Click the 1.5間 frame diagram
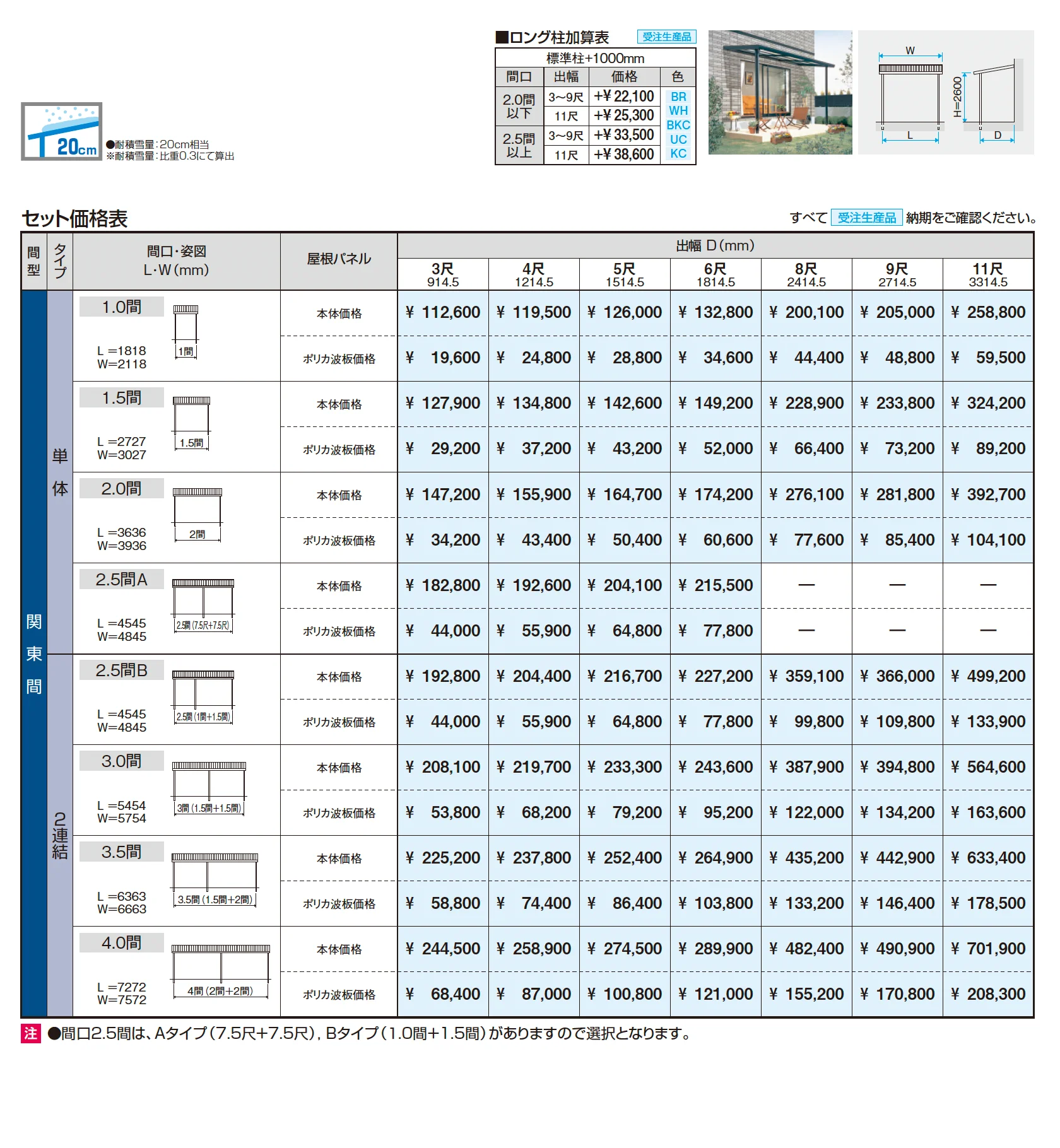Screen dimensions: 1060x1148 (x=191, y=423)
